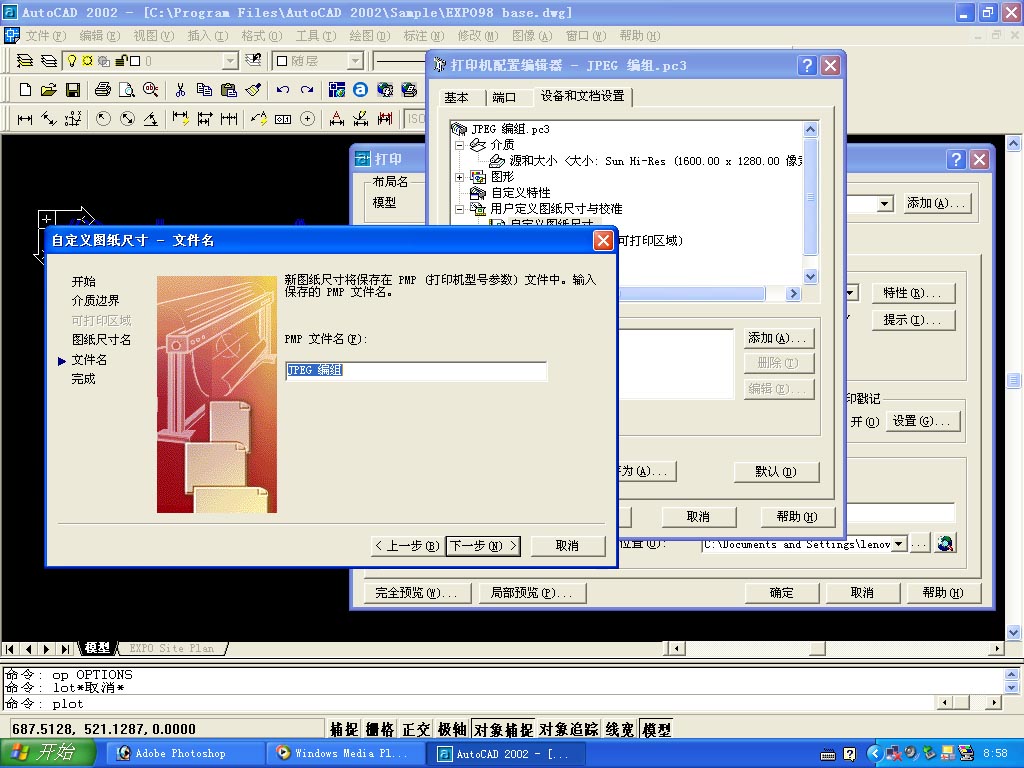This screenshot has width=1024, height=768.
Task: Toggle the 模型 model space status button
Action: (656, 729)
